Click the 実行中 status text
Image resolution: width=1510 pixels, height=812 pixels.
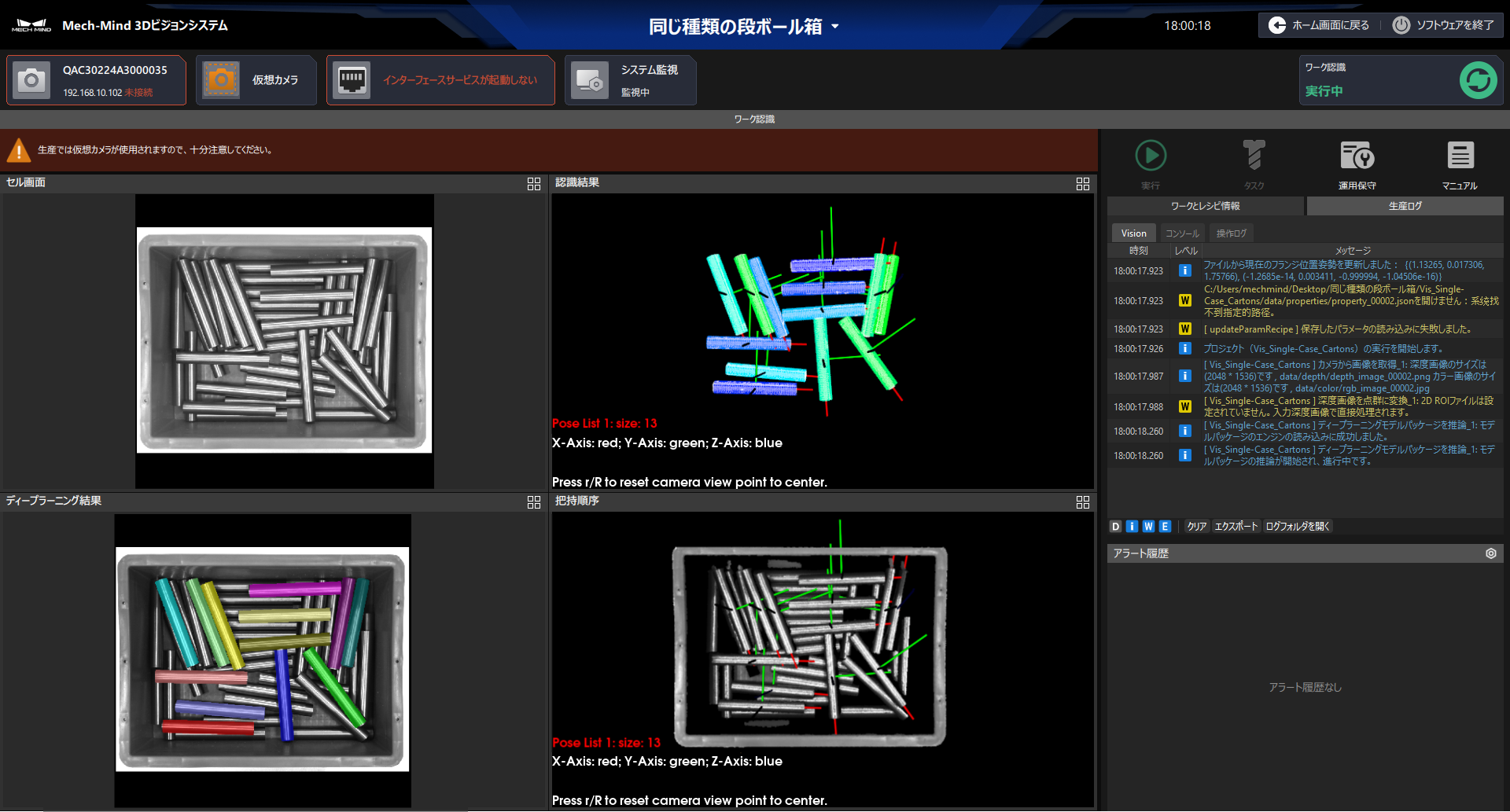[x=1324, y=91]
